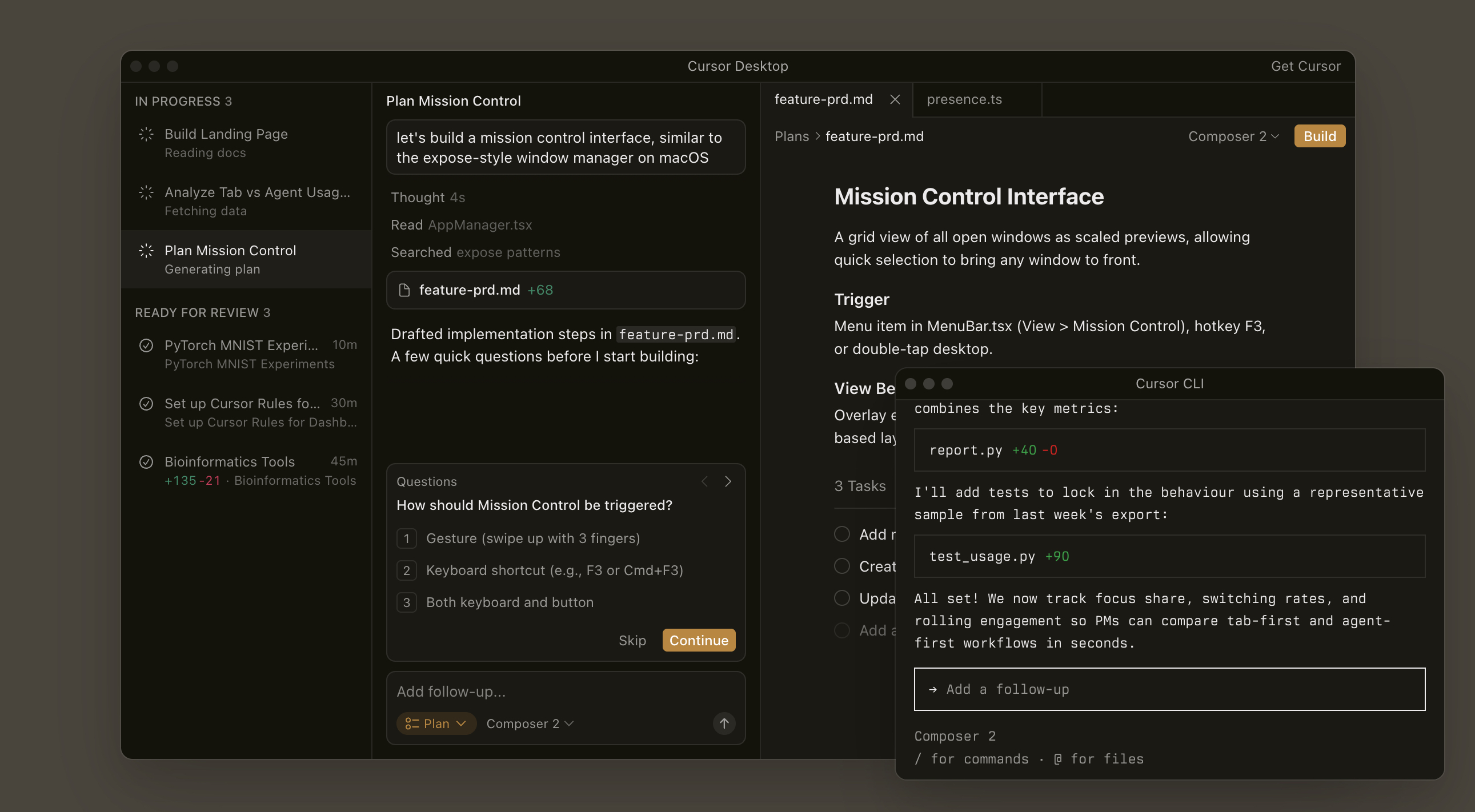Screen dimensions: 1475x812
Task: Close the feature-prd.md tab
Action: pyautogui.click(x=895, y=99)
